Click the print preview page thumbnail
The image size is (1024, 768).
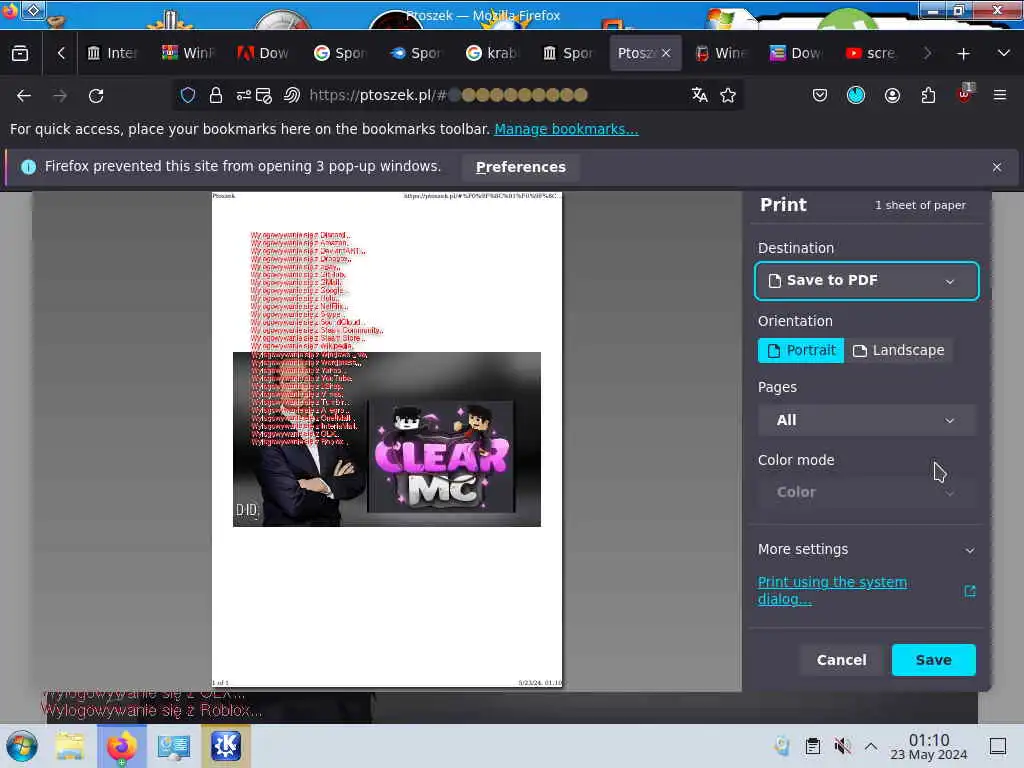[x=387, y=440]
